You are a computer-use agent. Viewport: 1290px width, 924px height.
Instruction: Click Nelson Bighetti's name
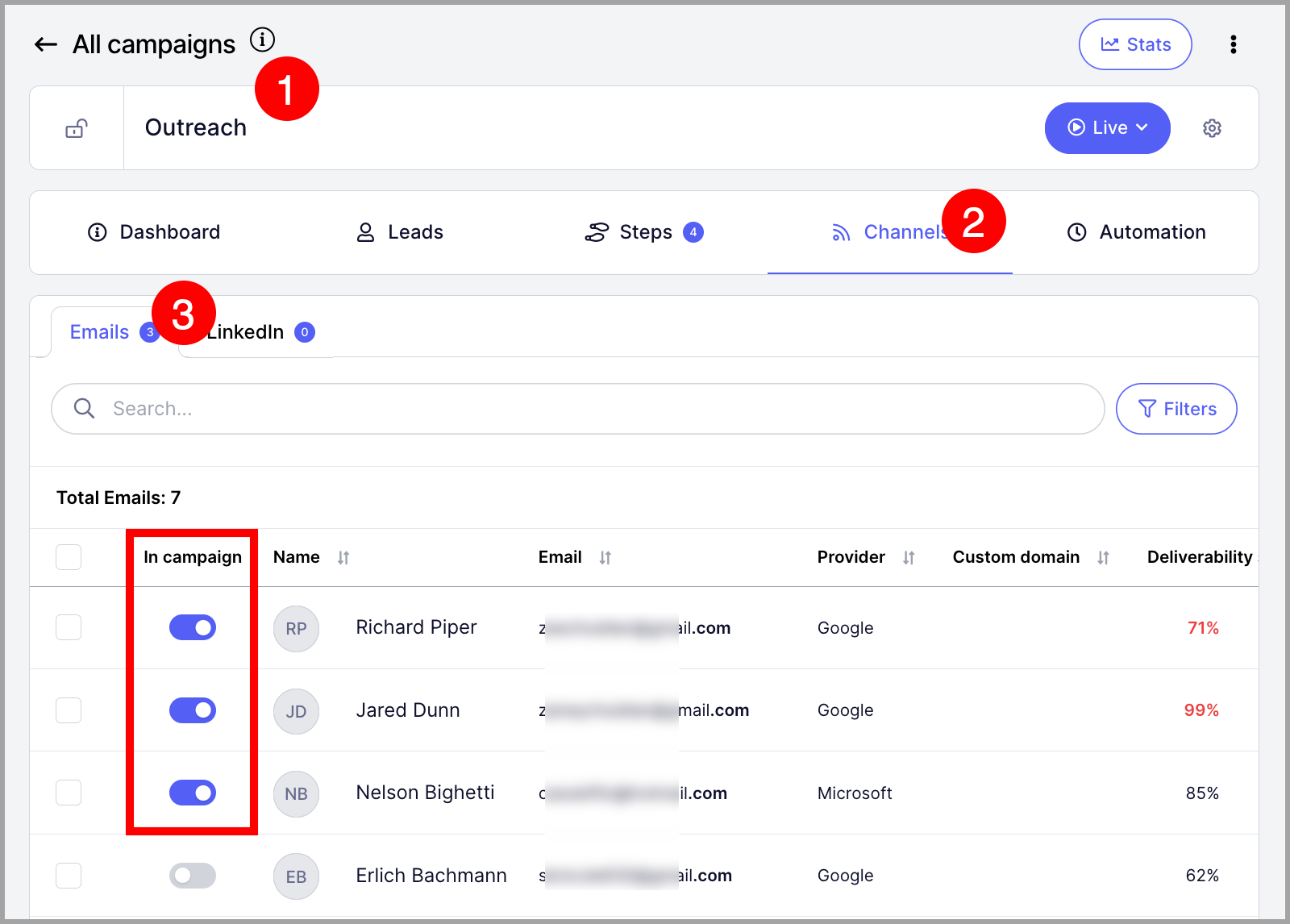coord(425,793)
